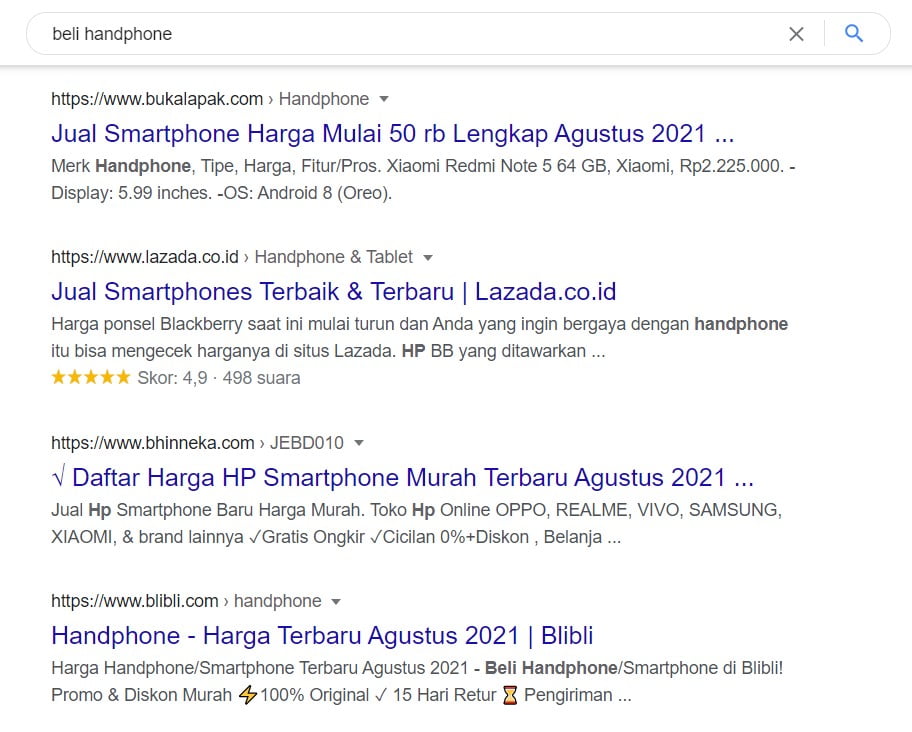Expand dropdown arrow next to blibli handphone
Screen dimensions: 912x732
pyautogui.click(x=336, y=601)
